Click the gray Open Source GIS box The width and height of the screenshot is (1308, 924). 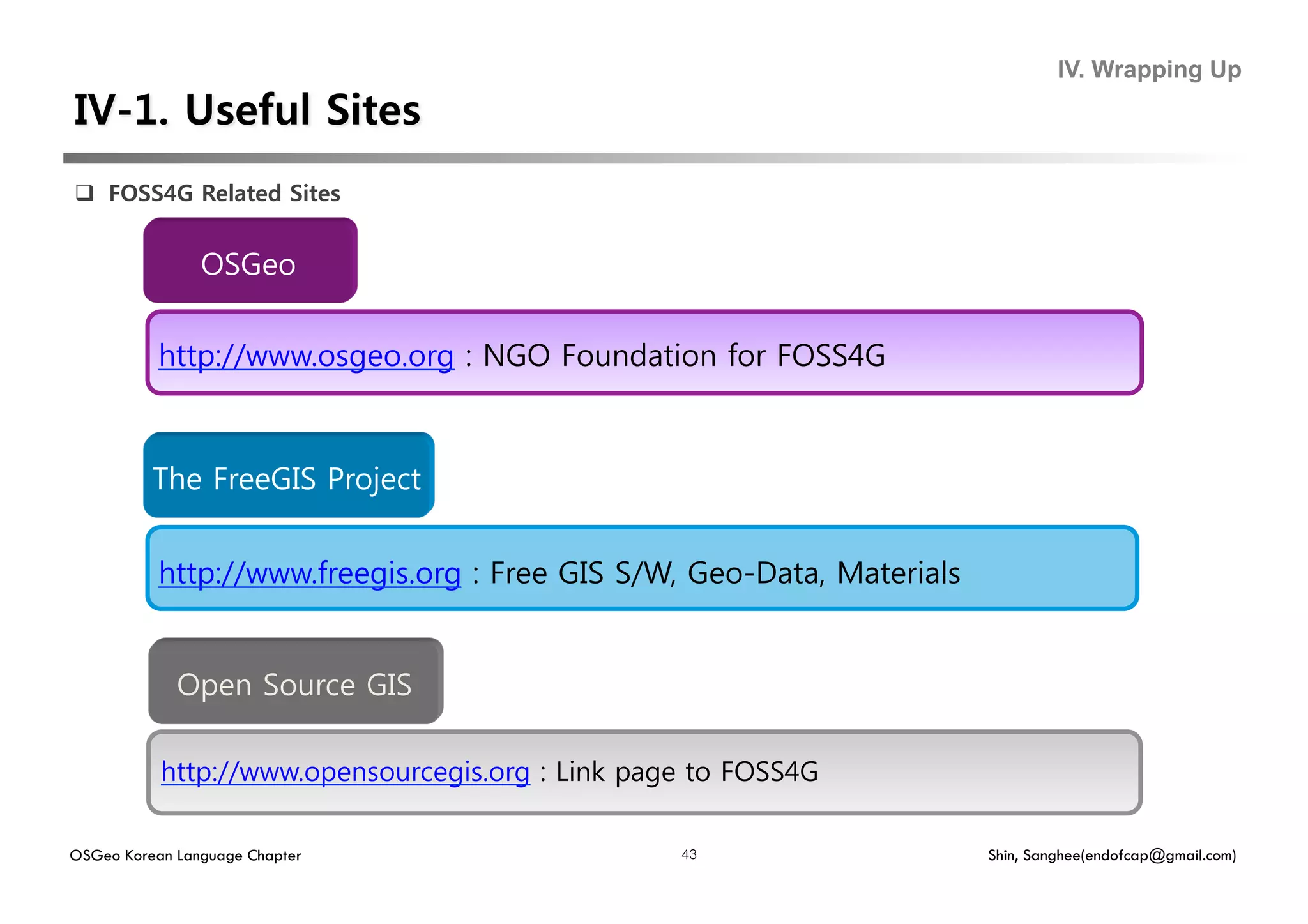[x=296, y=682]
